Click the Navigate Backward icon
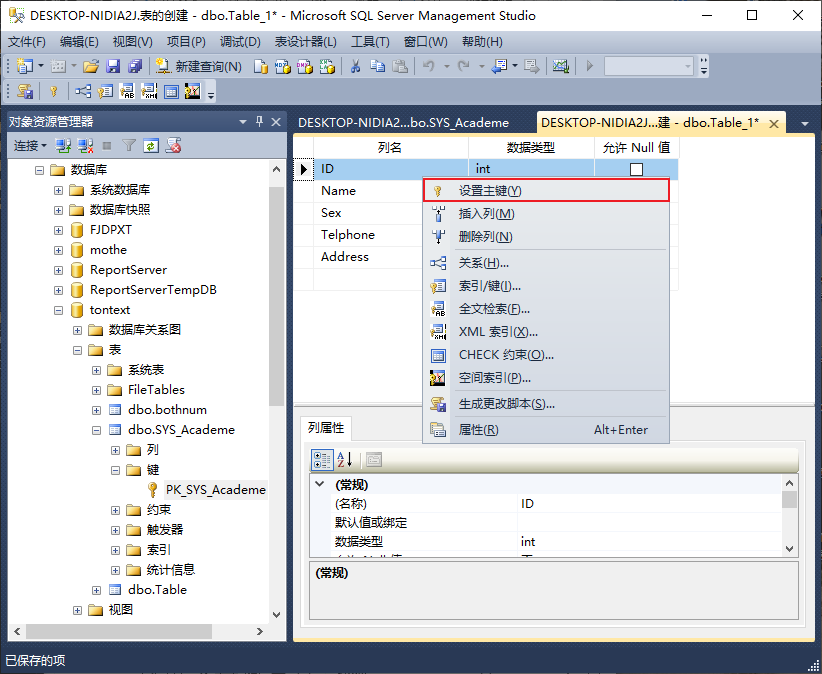The width and height of the screenshot is (822, 674). point(499,66)
